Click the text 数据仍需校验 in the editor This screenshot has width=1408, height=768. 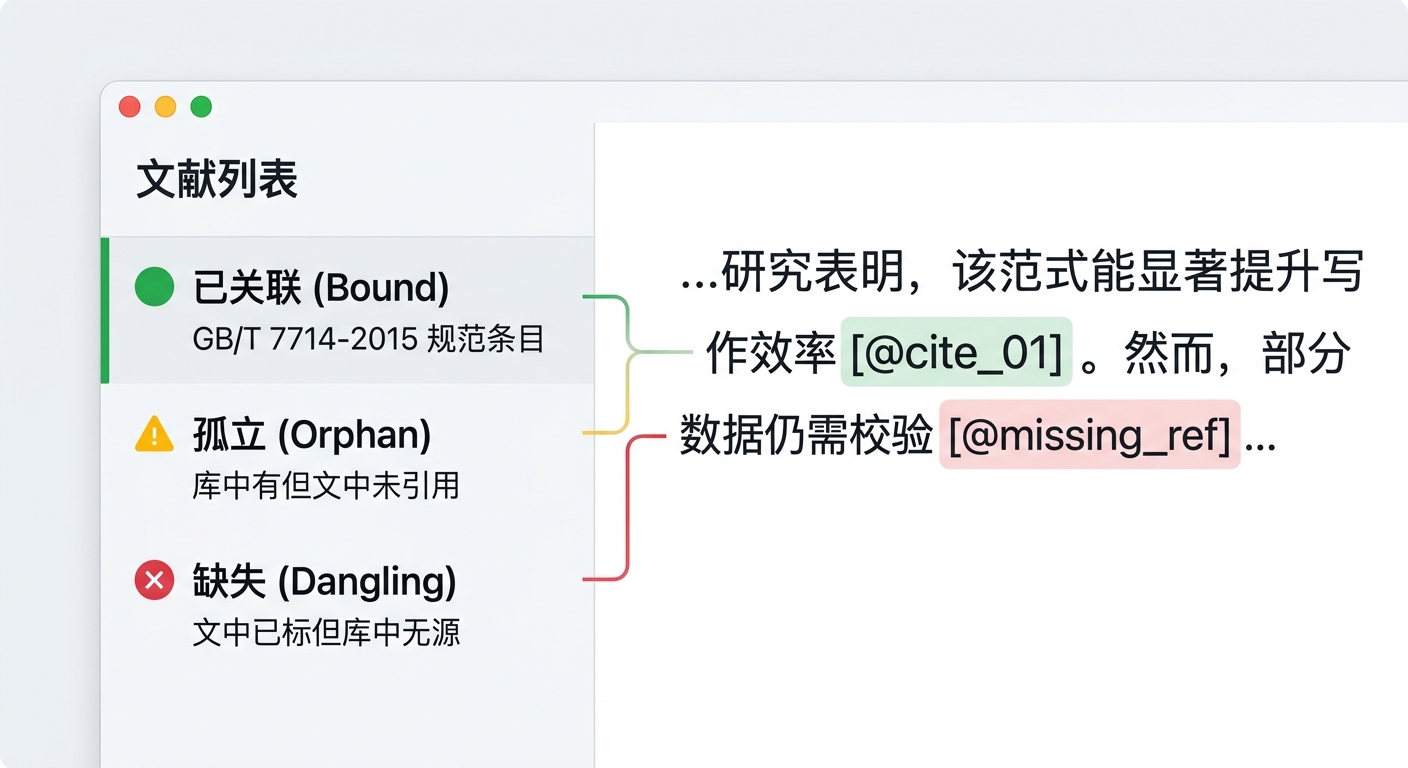pyautogui.click(x=806, y=436)
